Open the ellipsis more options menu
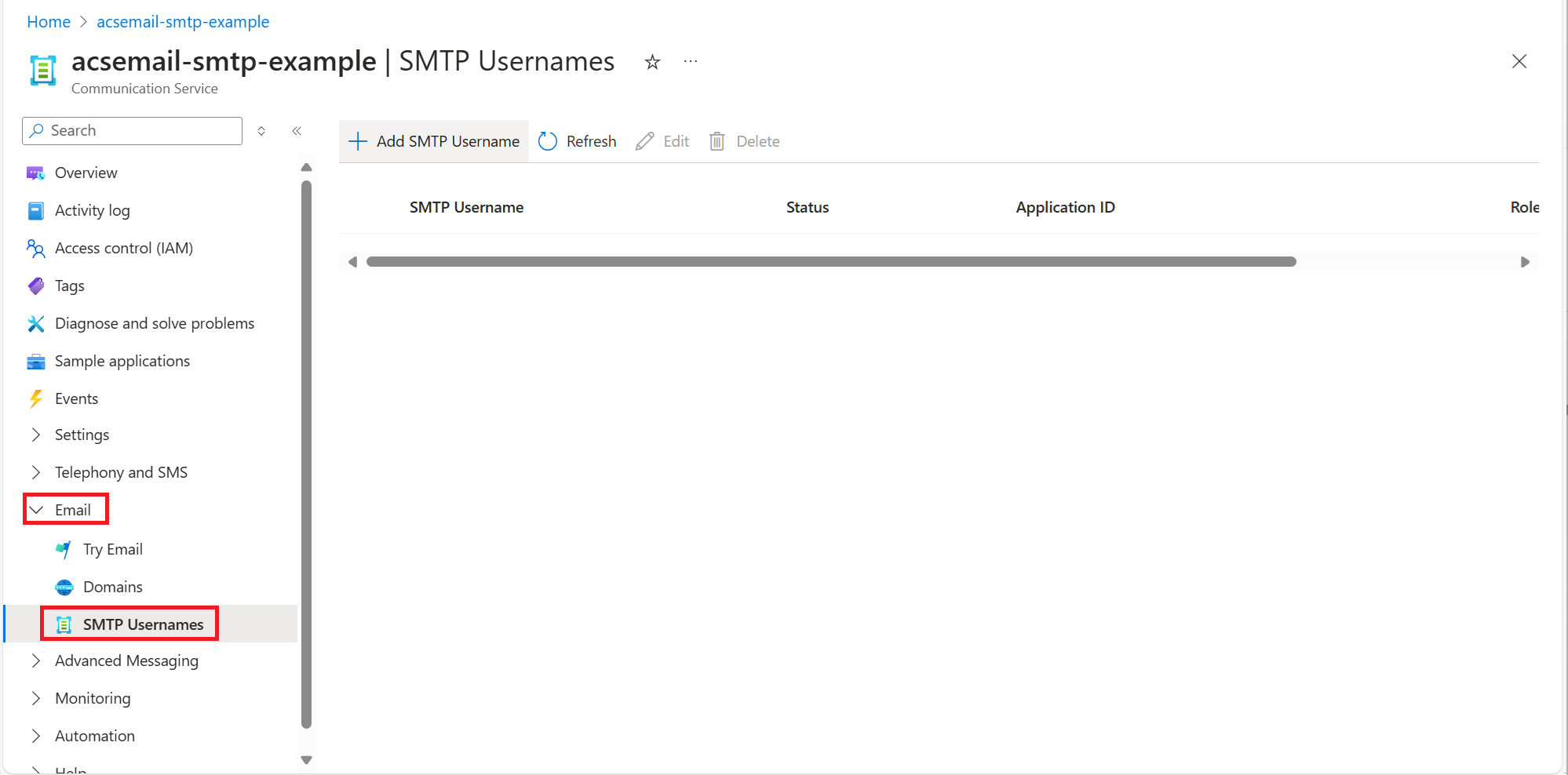The height and width of the screenshot is (775, 1568). click(x=690, y=61)
